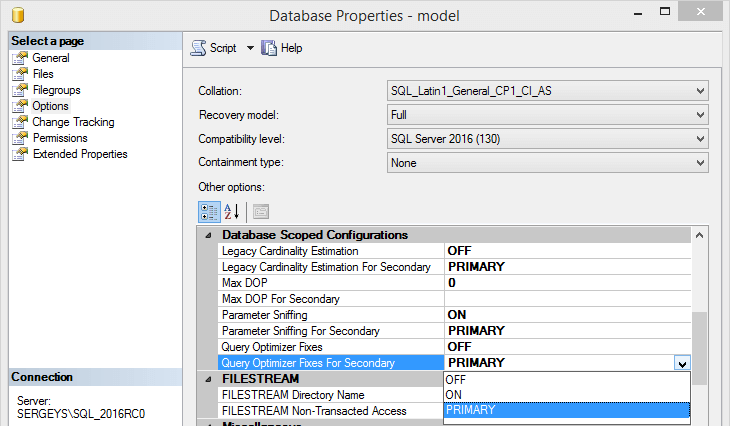Select FILESTREAM Non-Transacted Access row

coord(331,411)
